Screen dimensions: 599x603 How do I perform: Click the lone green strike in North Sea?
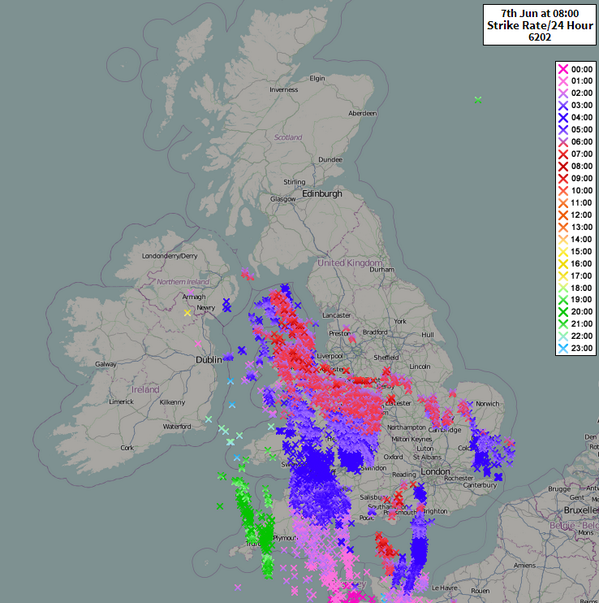coord(478,100)
